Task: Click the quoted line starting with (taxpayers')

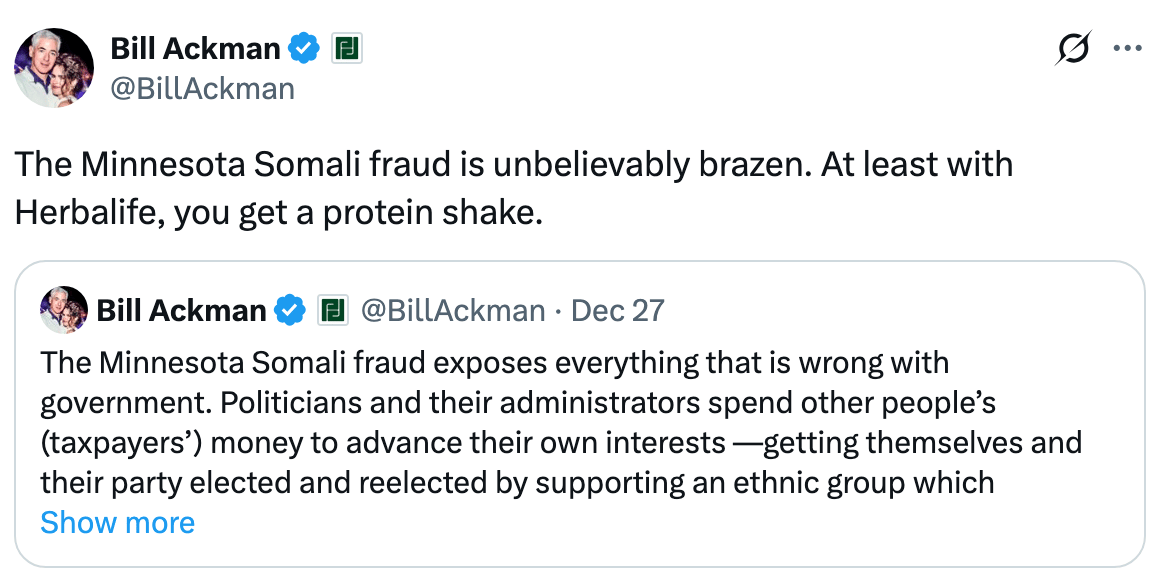Action: coord(561,441)
